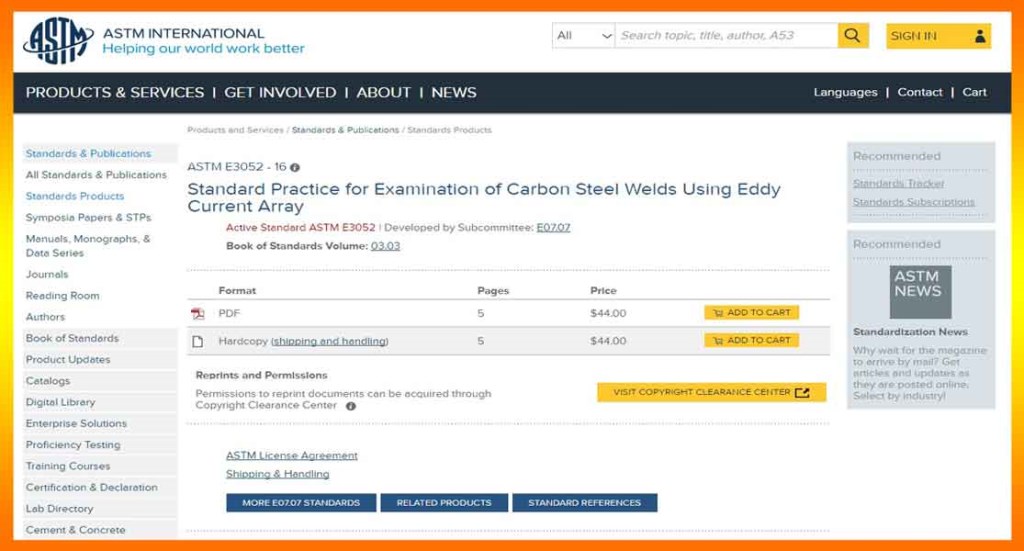The image size is (1024, 551).
Task: Click the magnifier search button
Action: pyautogui.click(x=853, y=35)
